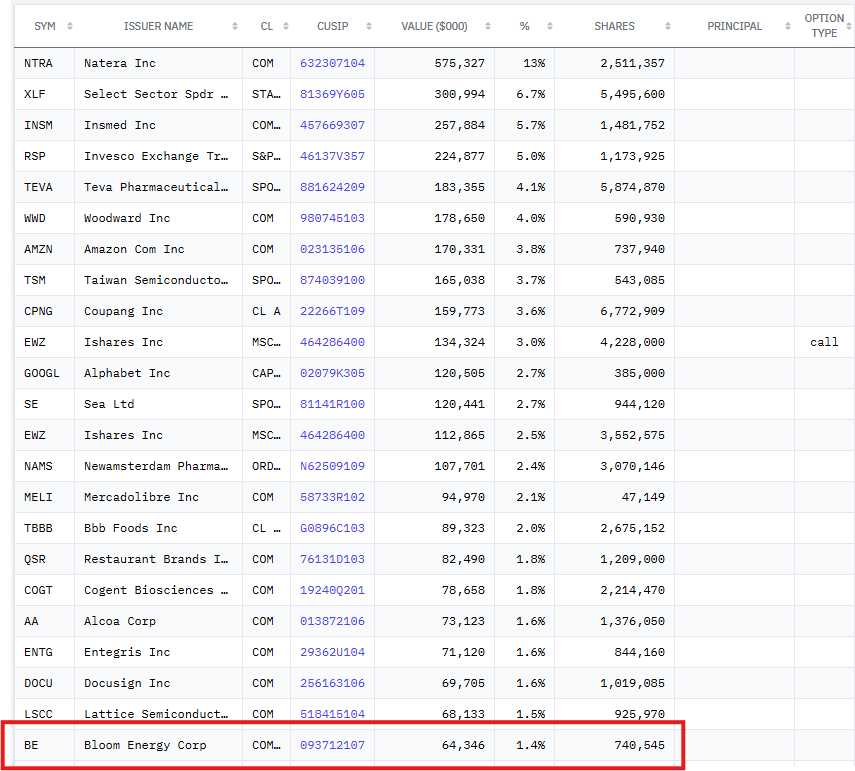855x771 pixels.
Task: Click the SHARES header label
Action: (x=614, y=26)
